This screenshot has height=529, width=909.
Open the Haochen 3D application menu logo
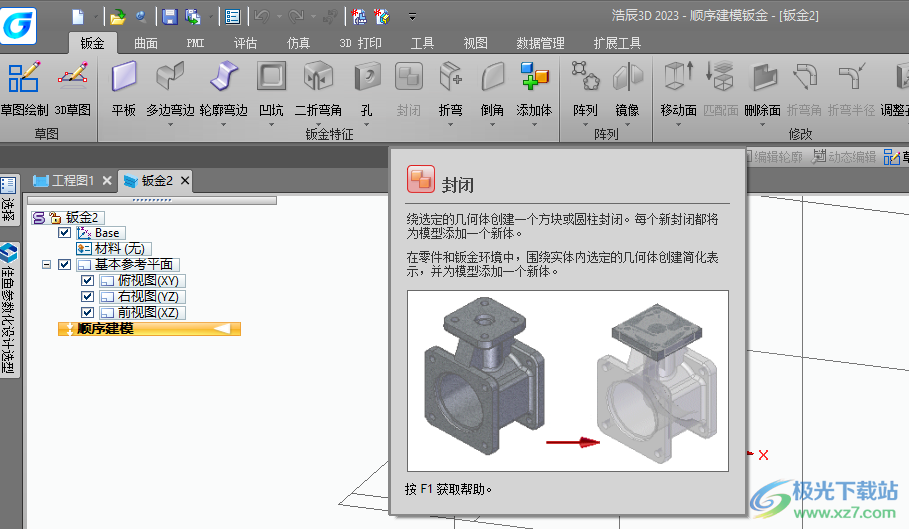18,25
